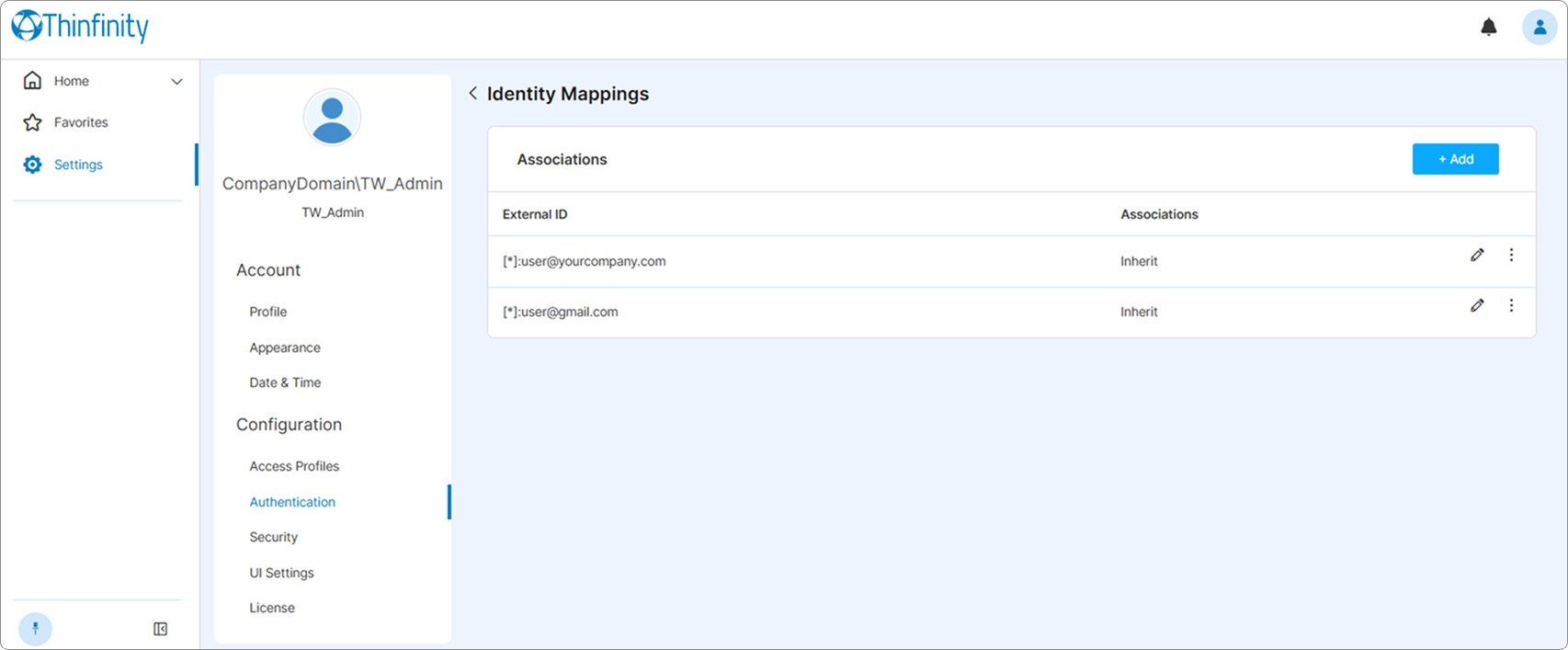Collapse the sidebar panel icon

pyautogui.click(x=160, y=629)
